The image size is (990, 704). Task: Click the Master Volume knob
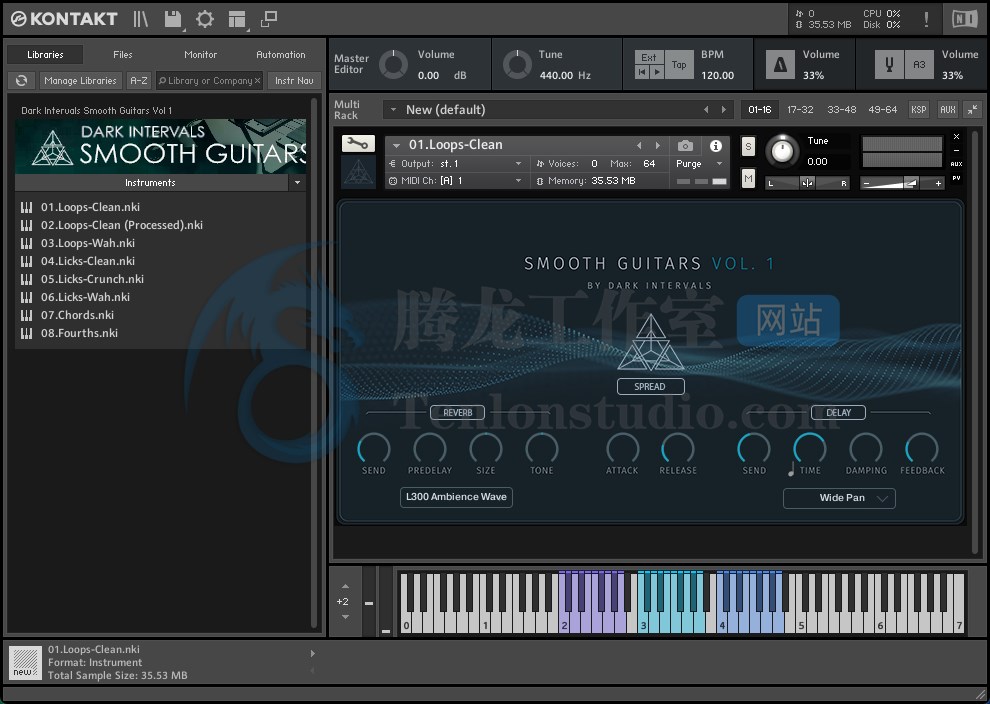[x=393, y=64]
